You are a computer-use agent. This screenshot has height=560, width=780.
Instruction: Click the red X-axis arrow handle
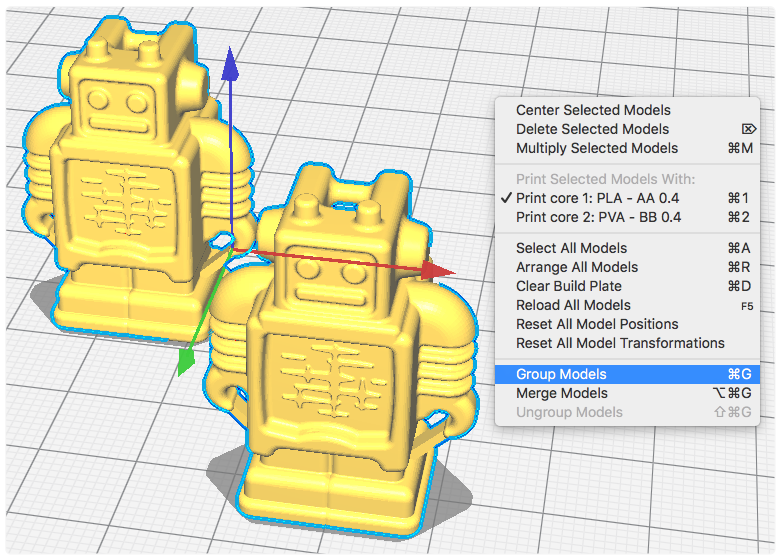(x=437, y=271)
